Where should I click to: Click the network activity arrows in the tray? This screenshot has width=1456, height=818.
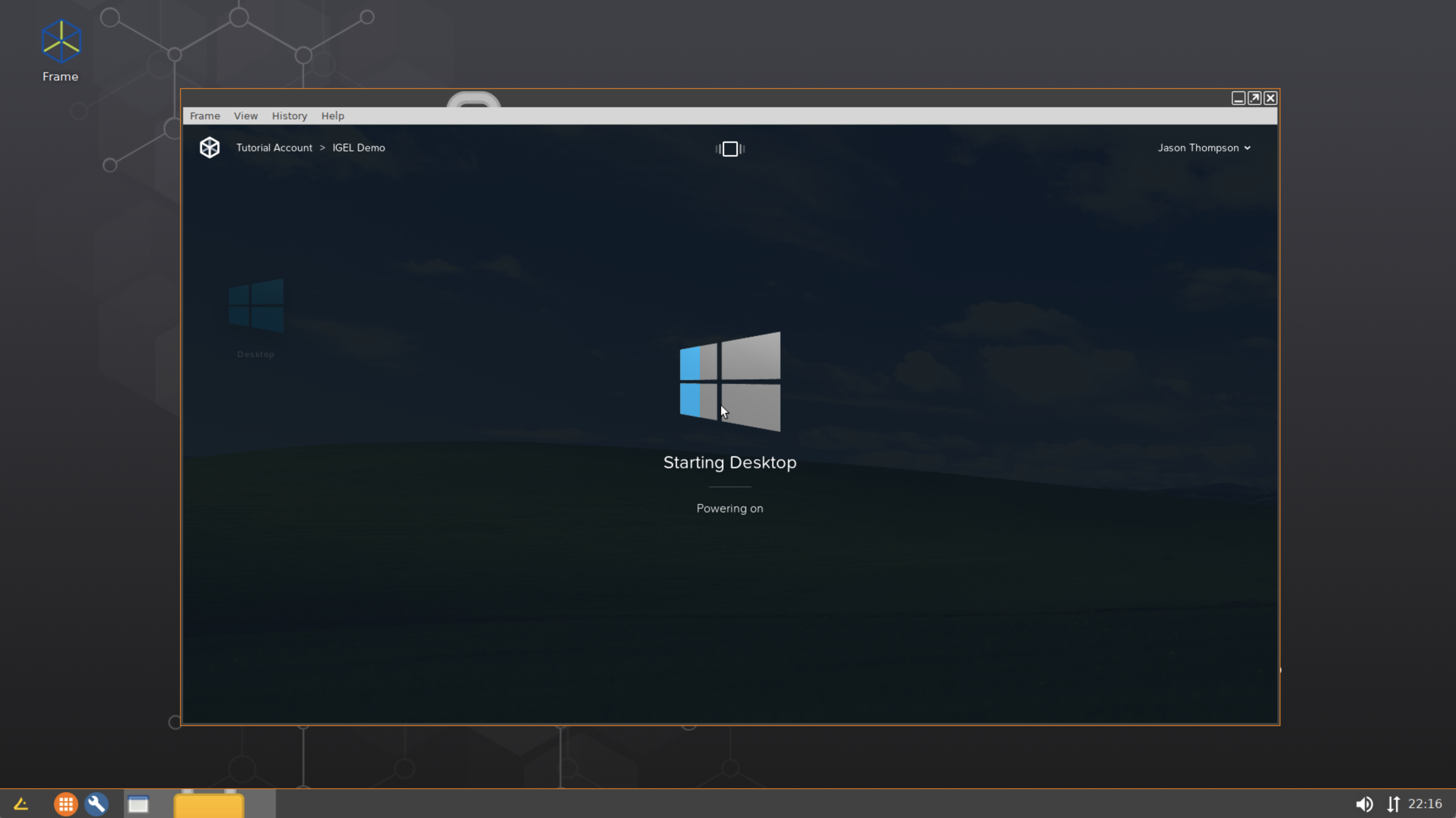[1393, 803]
